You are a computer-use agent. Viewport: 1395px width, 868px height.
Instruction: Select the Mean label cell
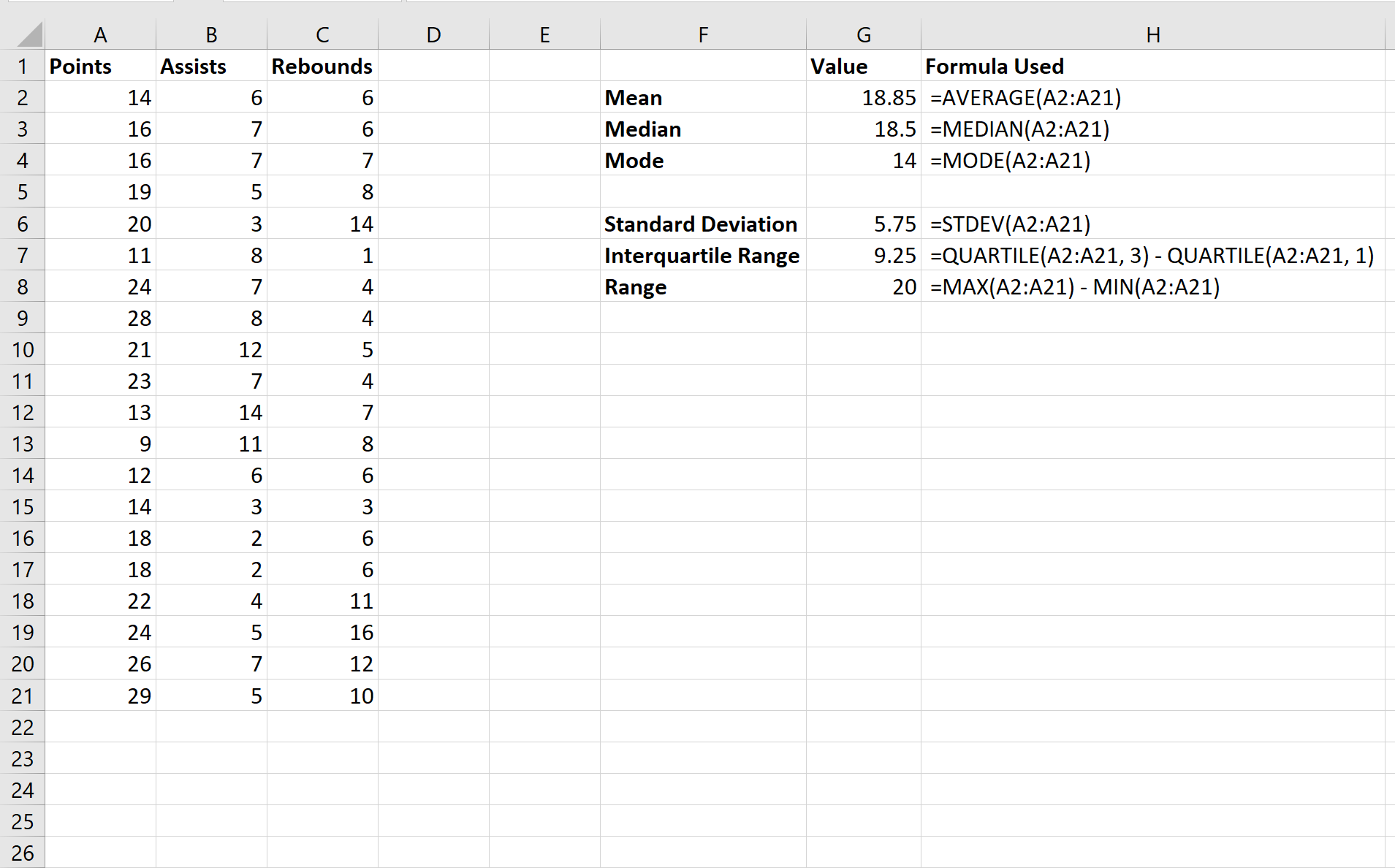click(x=702, y=97)
